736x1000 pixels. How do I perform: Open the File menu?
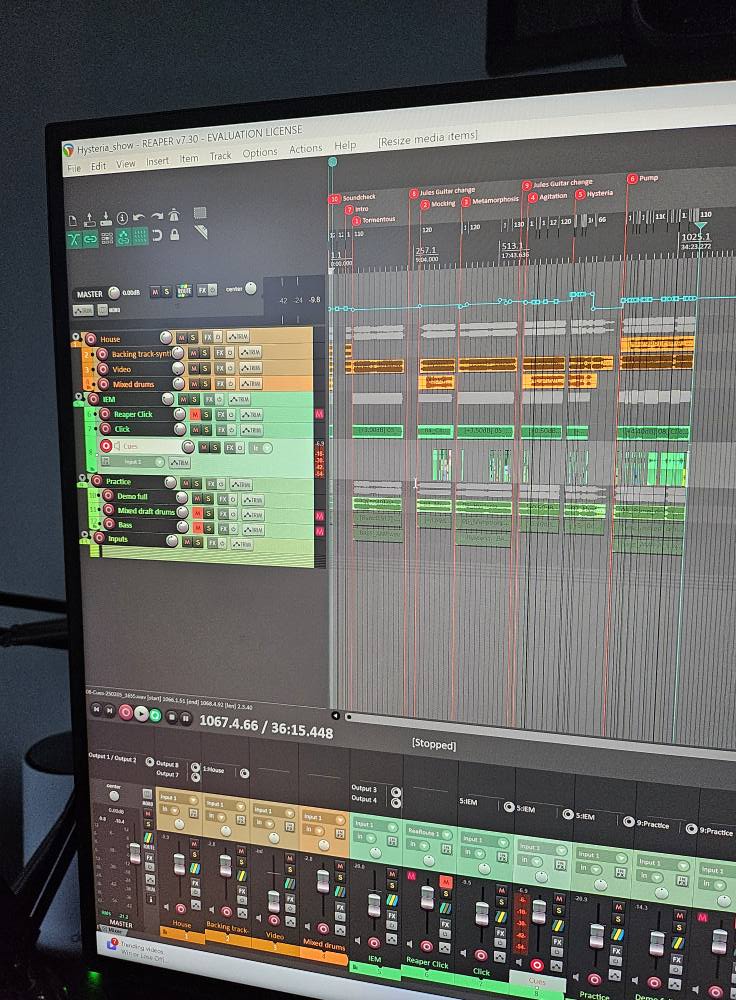(x=74, y=168)
